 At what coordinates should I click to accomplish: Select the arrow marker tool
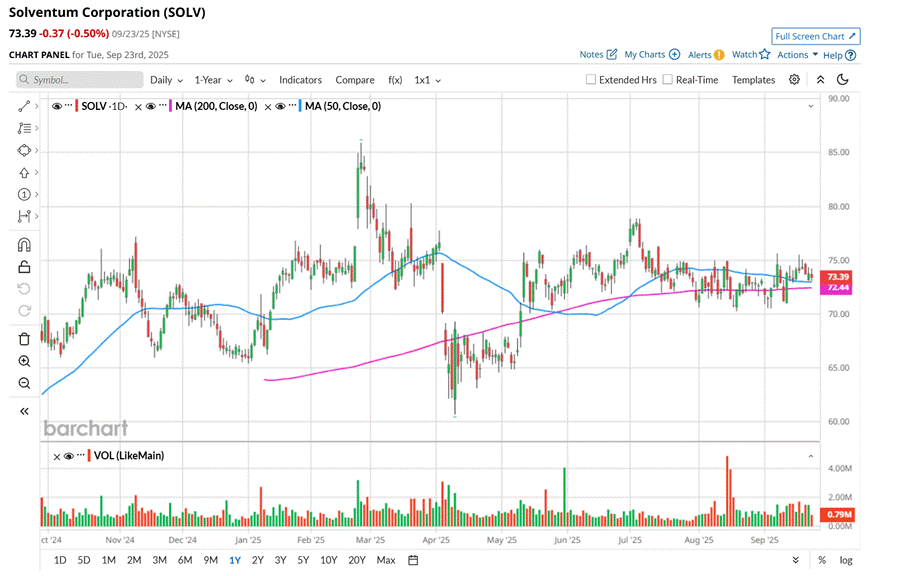24,173
